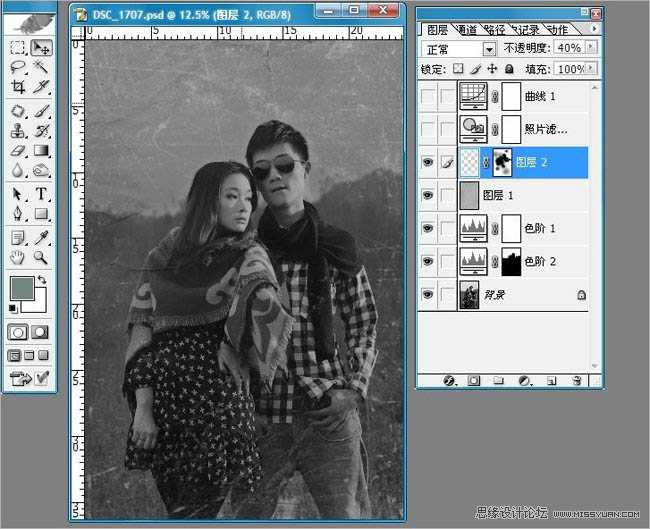Open the foreground color picker
This screenshot has height=529, width=650.
click(22, 288)
